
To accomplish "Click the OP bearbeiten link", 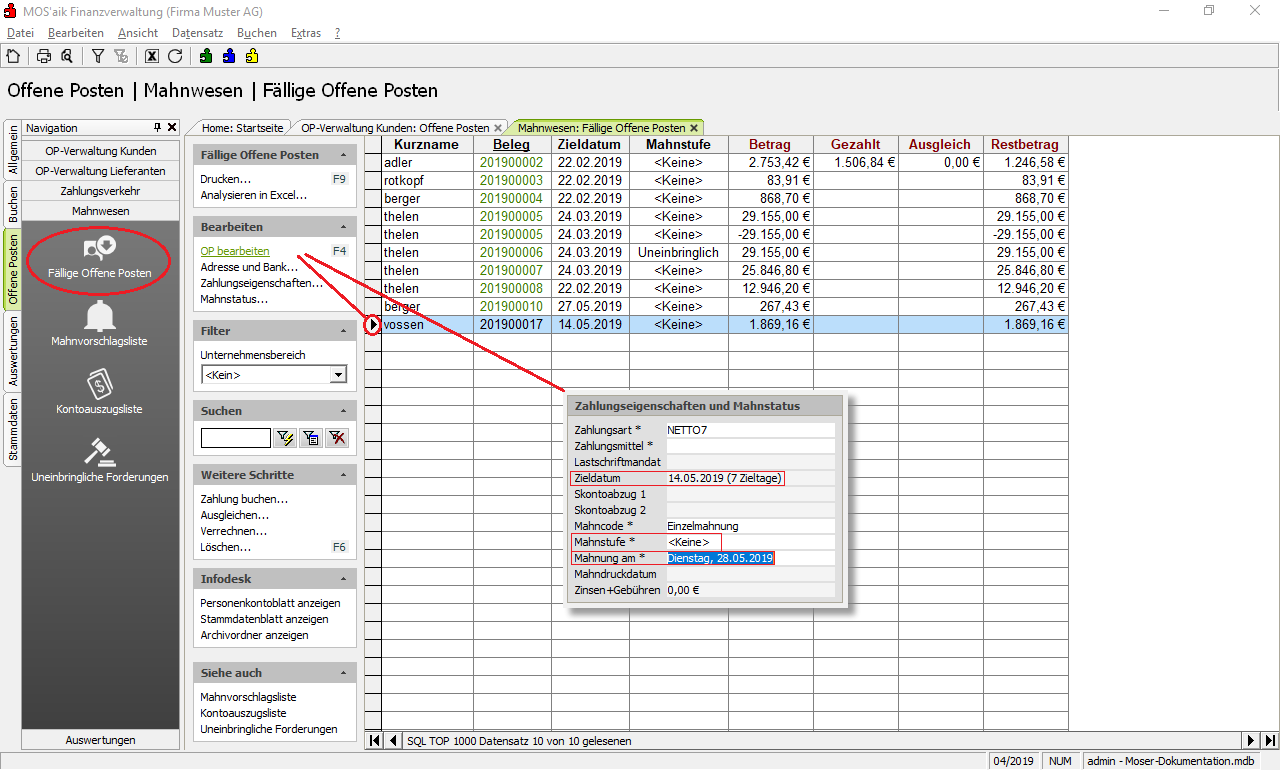I will (235, 251).
